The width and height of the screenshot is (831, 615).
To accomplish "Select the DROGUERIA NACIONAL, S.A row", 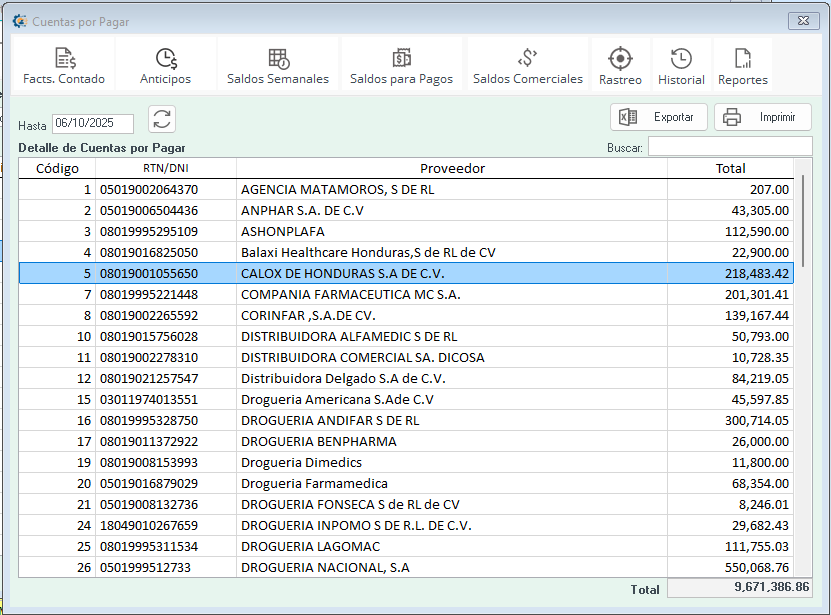I will [x=400, y=567].
